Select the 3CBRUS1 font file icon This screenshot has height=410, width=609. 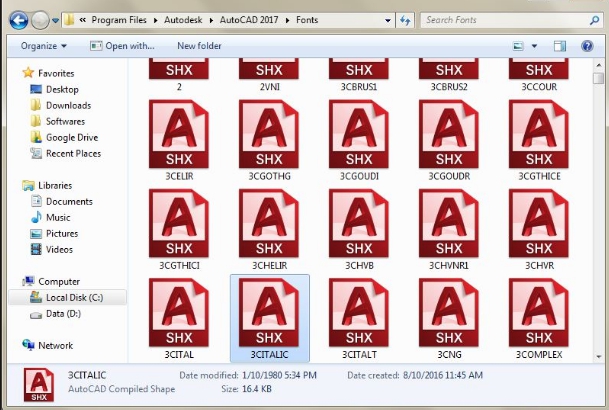(359, 69)
